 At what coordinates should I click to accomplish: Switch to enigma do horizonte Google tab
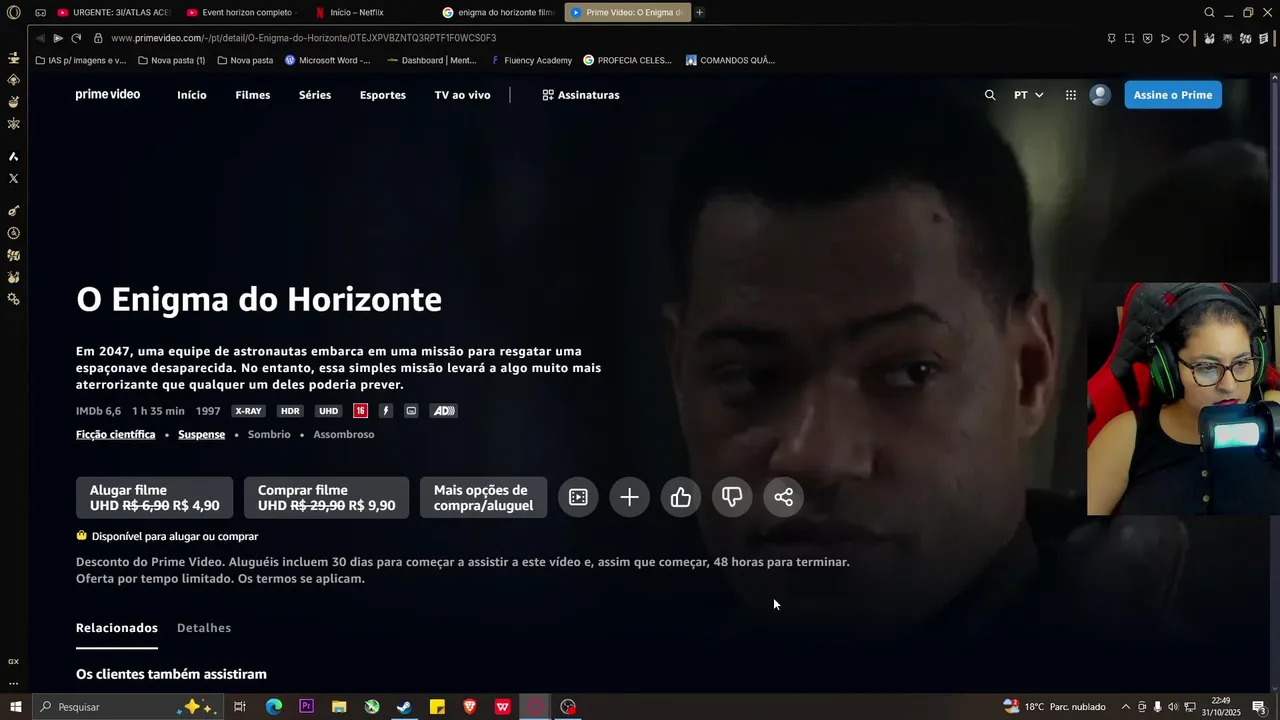coord(499,12)
